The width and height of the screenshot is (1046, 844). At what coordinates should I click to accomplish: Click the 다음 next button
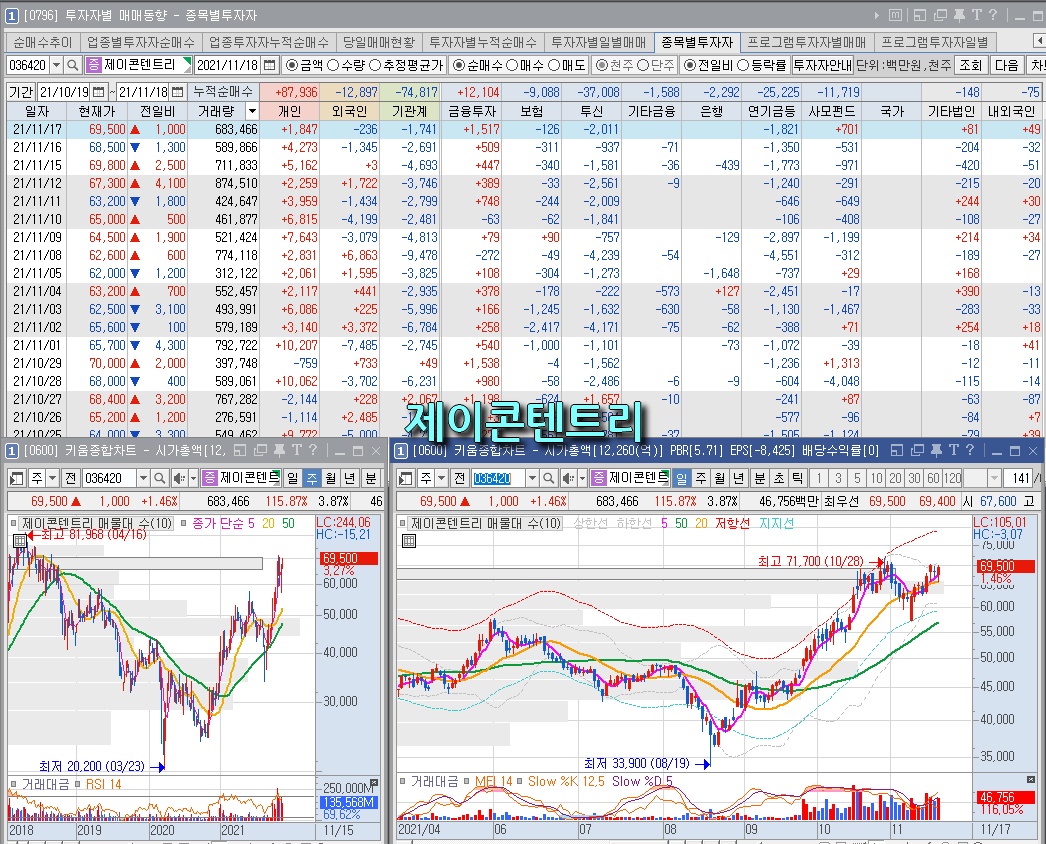(1007, 65)
